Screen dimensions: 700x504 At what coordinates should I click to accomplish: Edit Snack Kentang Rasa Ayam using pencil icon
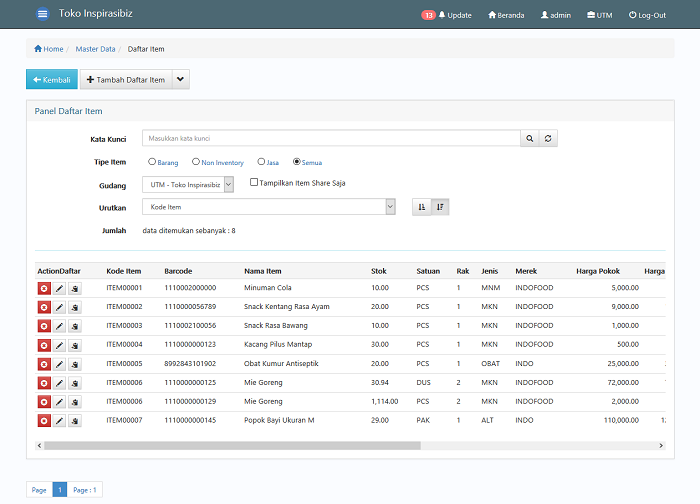click(59, 308)
